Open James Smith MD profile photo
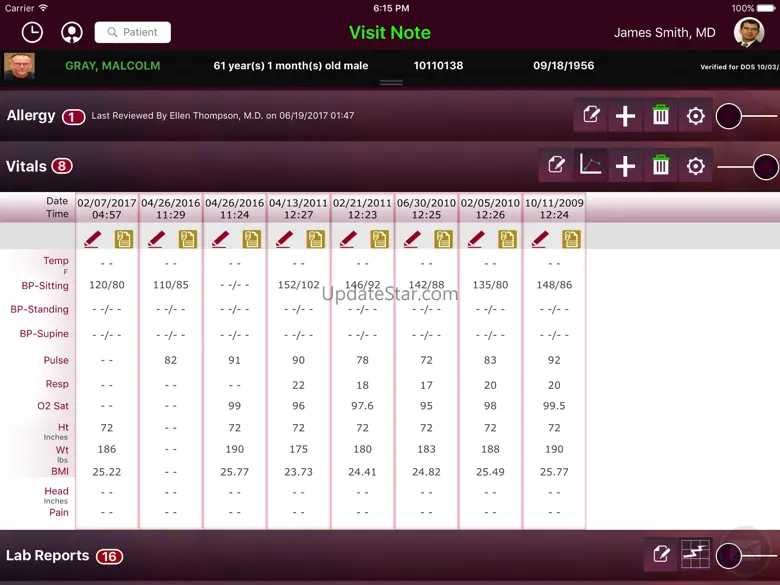The height and width of the screenshot is (585, 780). 749,32
